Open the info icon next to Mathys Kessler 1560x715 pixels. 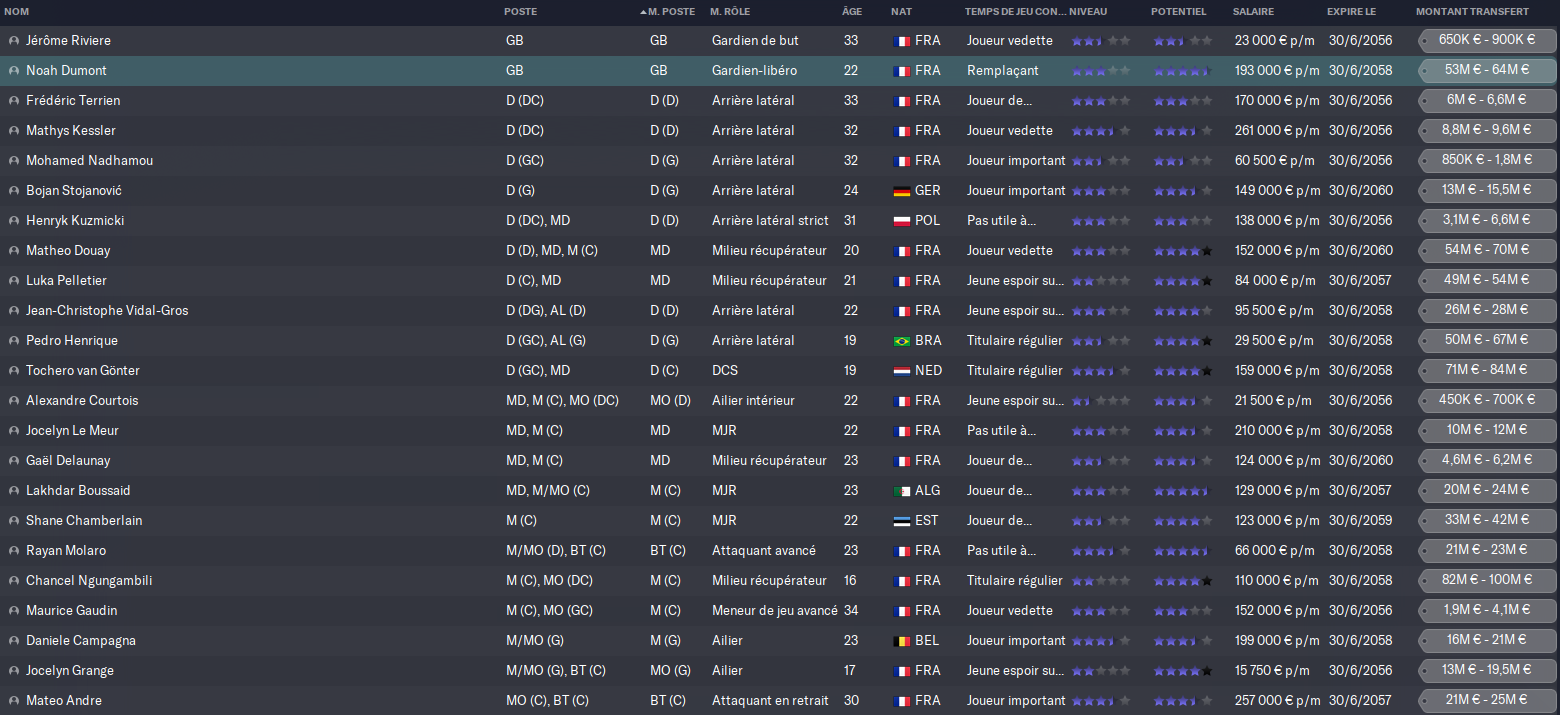pyautogui.click(x=14, y=131)
